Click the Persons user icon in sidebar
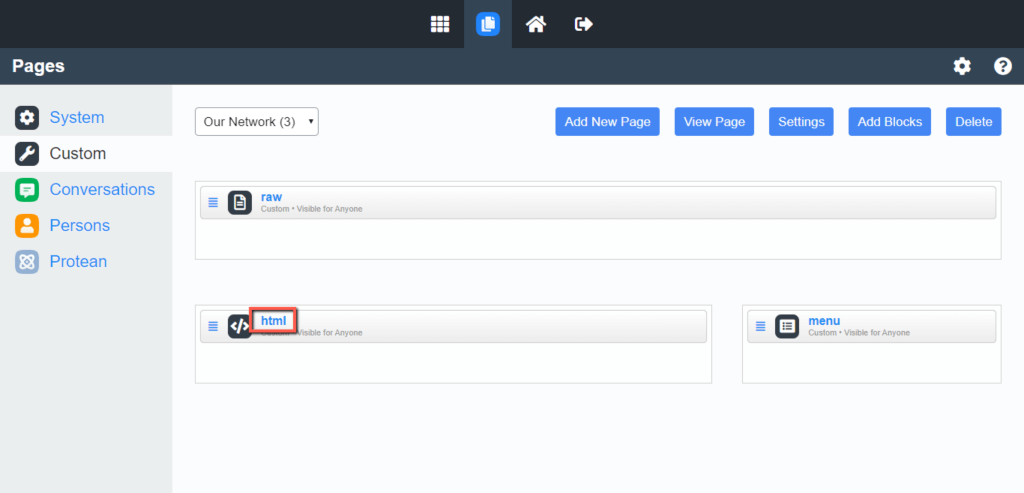 tap(27, 226)
